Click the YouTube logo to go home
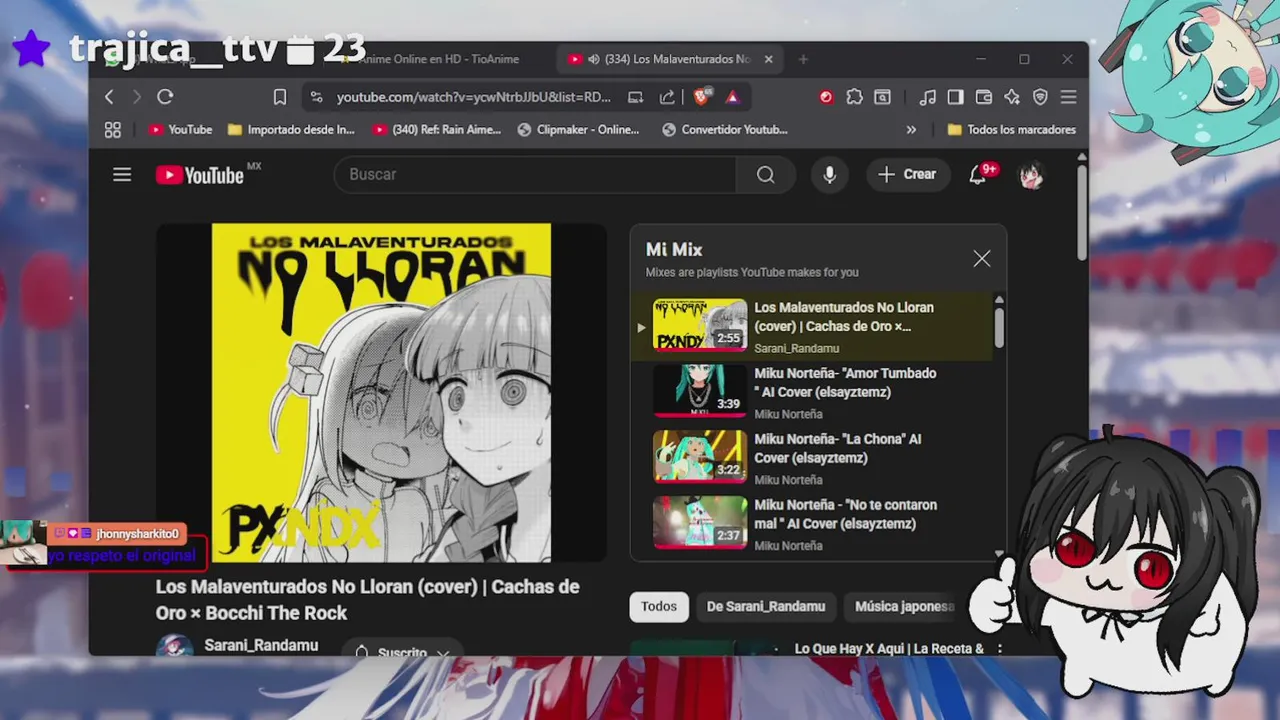1280x720 pixels. [x=200, y=175]
